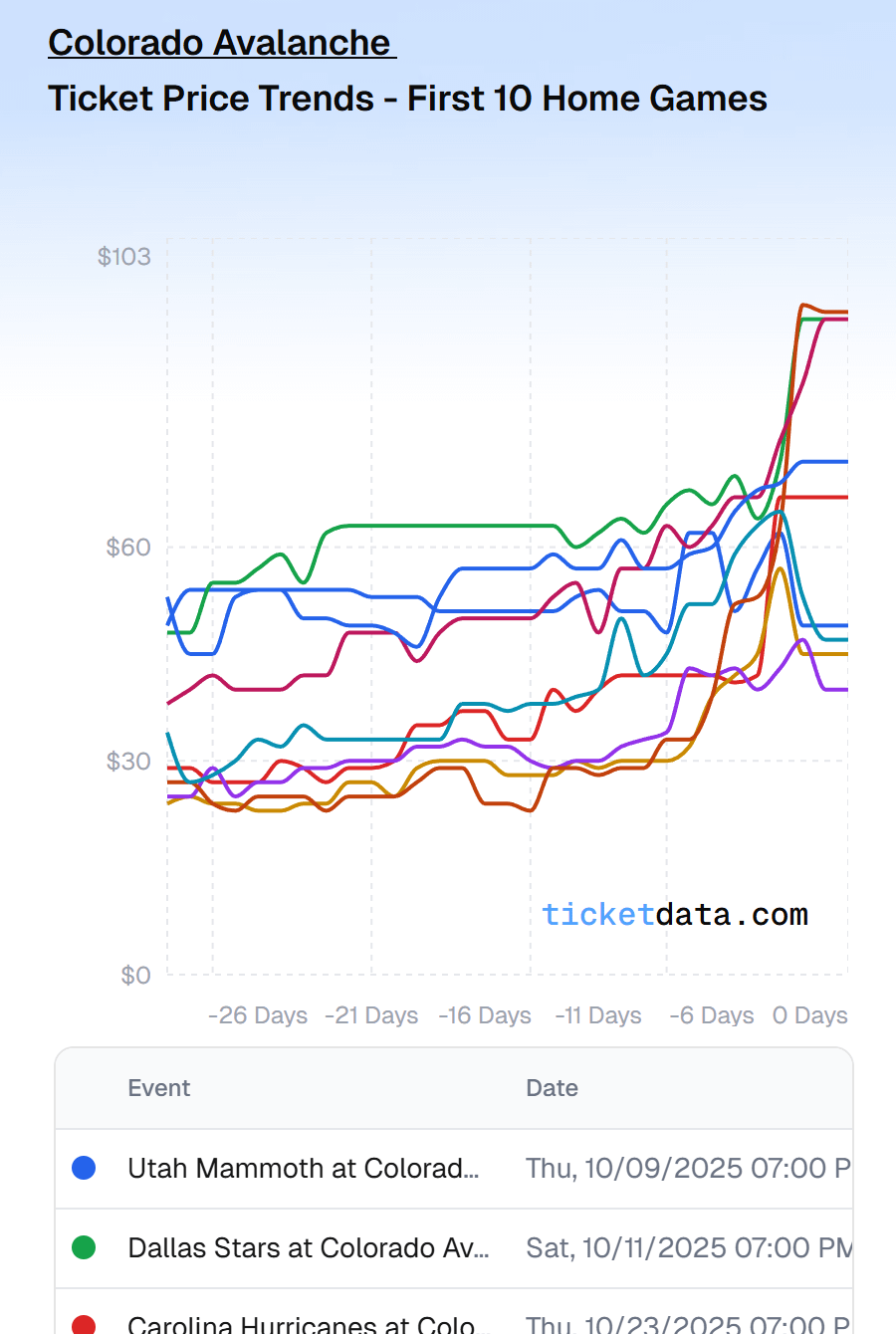
Task: Click the 0 Days x-axis label
Action: coord(810,1015)
